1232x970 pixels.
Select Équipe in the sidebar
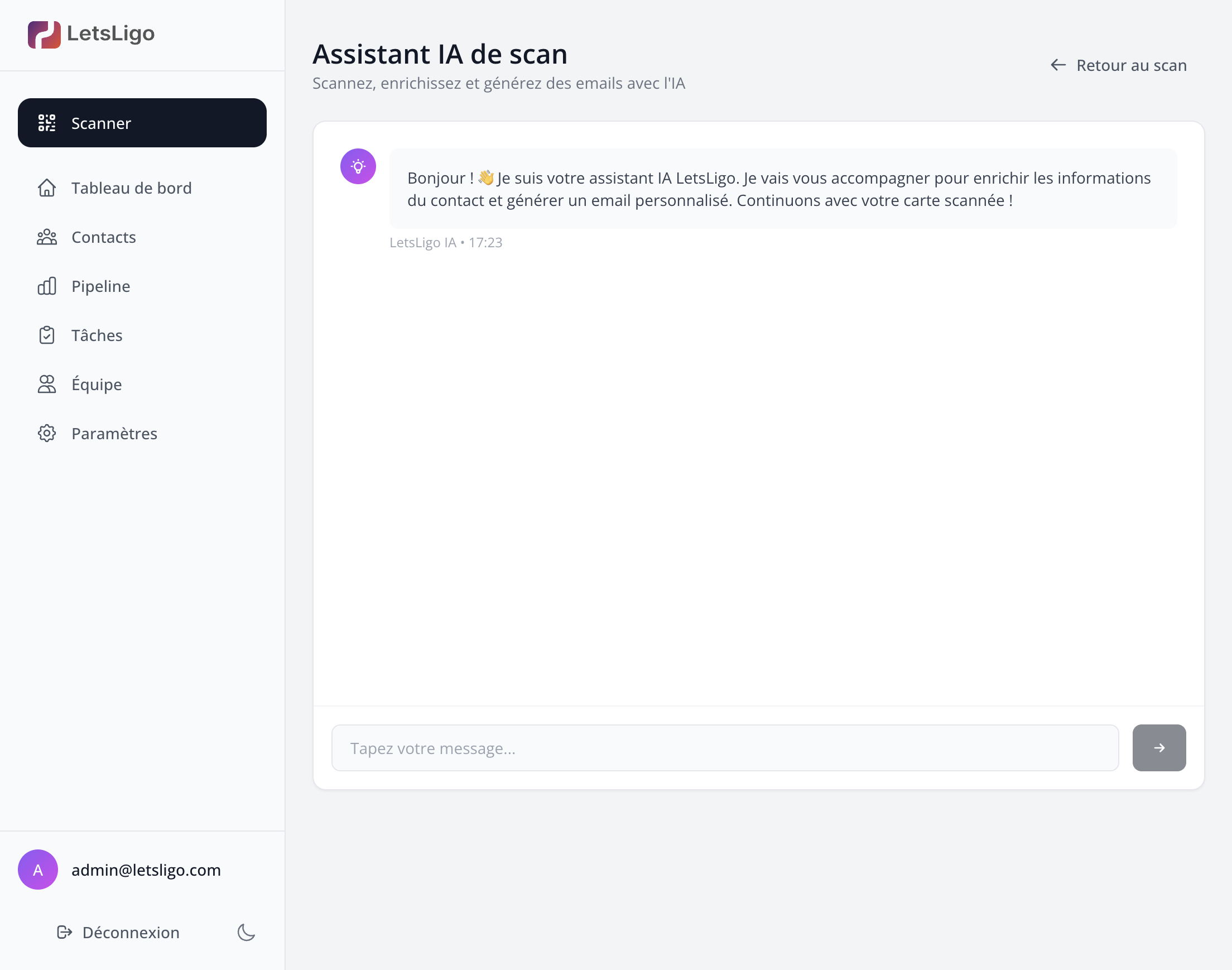pos(142,385)
